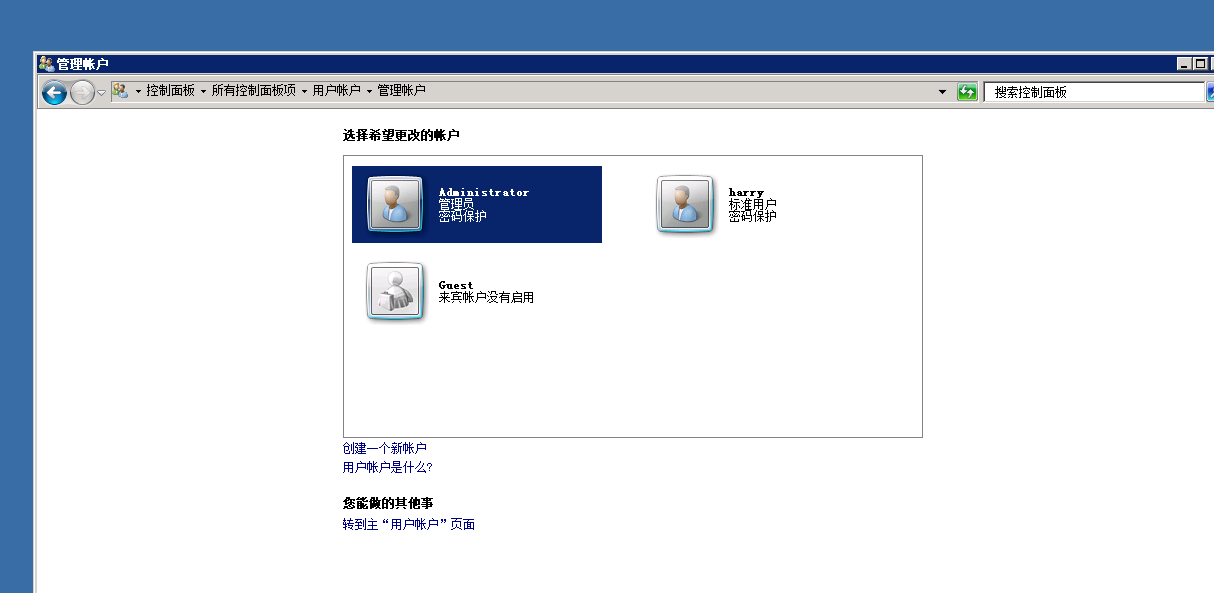Open the 用户帐户是什么? help link
Screen dimensions: 1214x593
388,467
